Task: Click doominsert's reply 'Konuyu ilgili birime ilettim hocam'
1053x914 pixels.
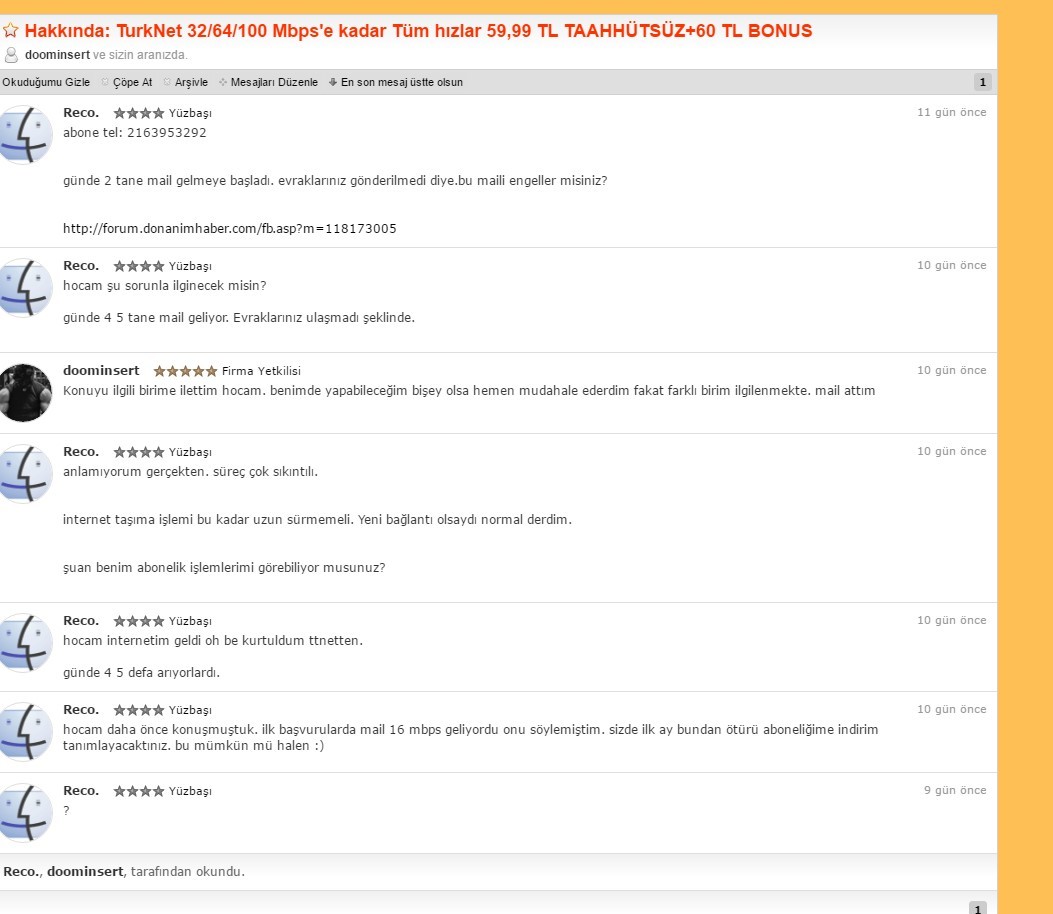Action: [469, 390]
